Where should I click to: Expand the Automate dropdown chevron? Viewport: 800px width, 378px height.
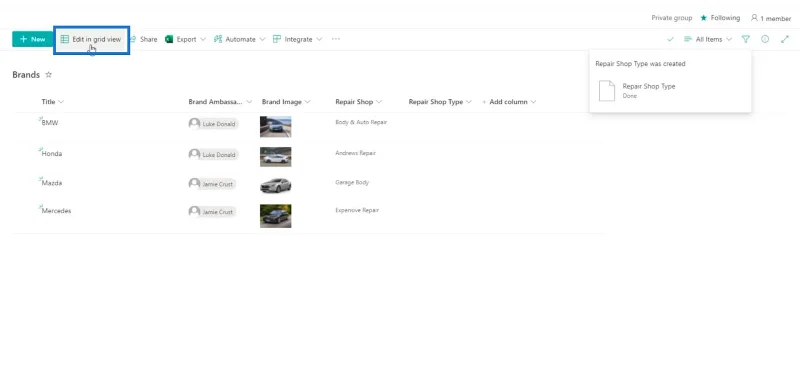point(262,39)
